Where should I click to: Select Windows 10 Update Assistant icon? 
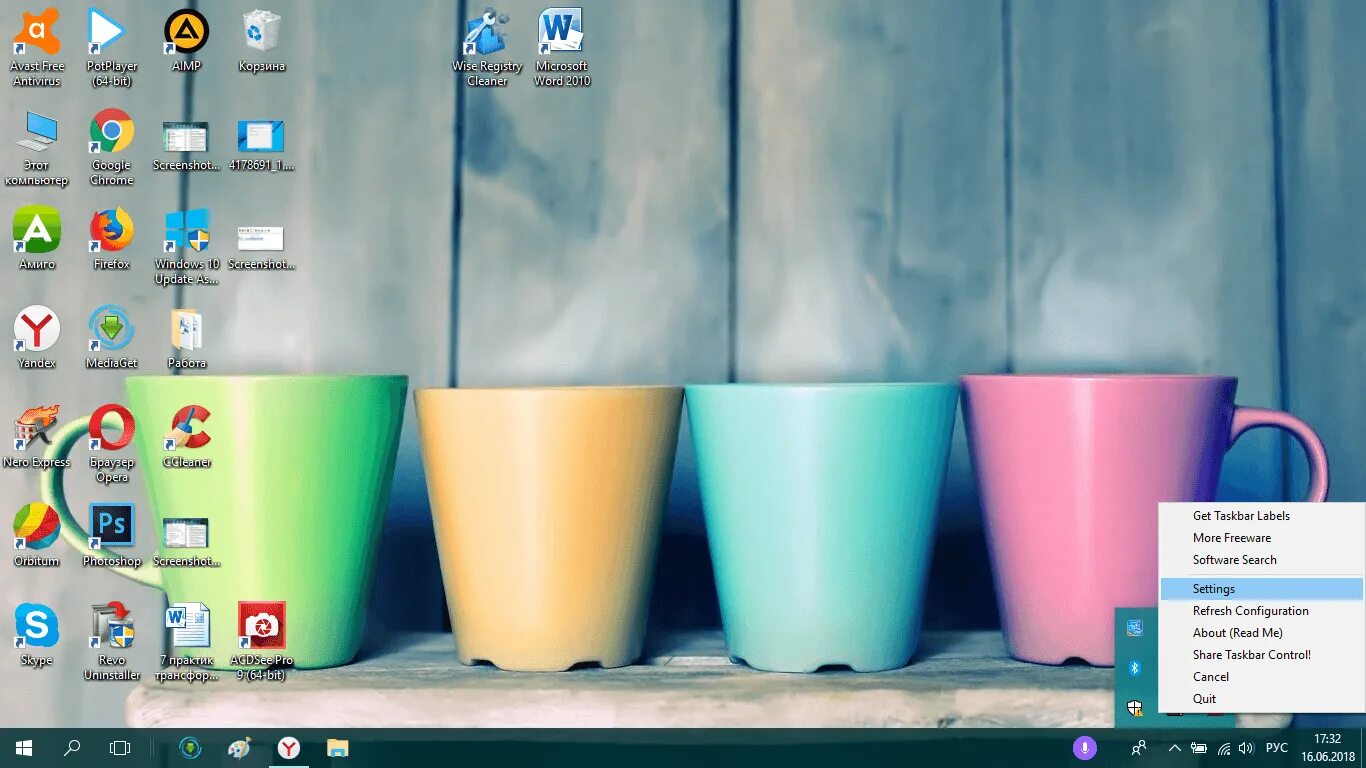(187, 246)
